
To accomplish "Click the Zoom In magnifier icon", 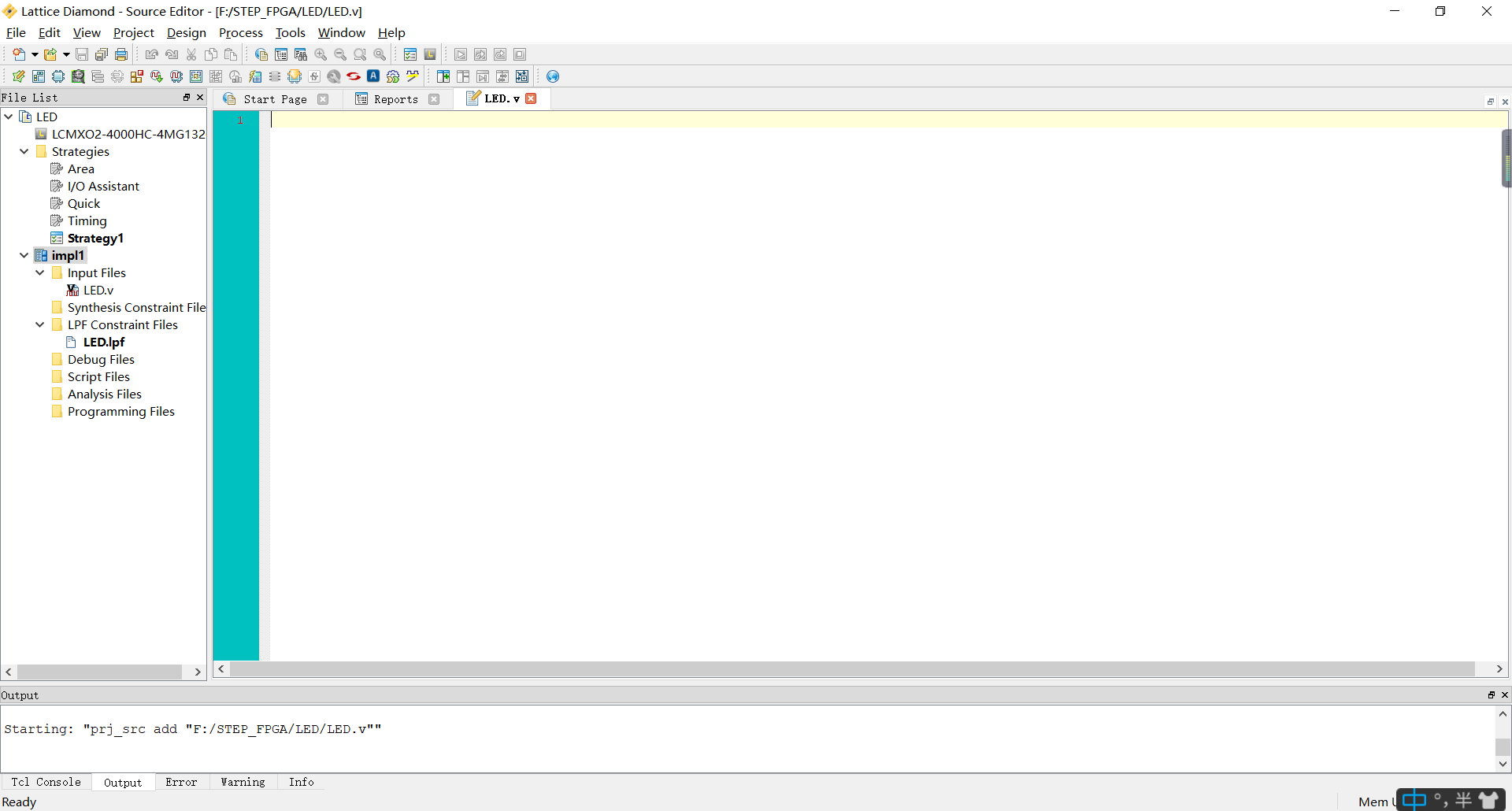I will point(321,54).
